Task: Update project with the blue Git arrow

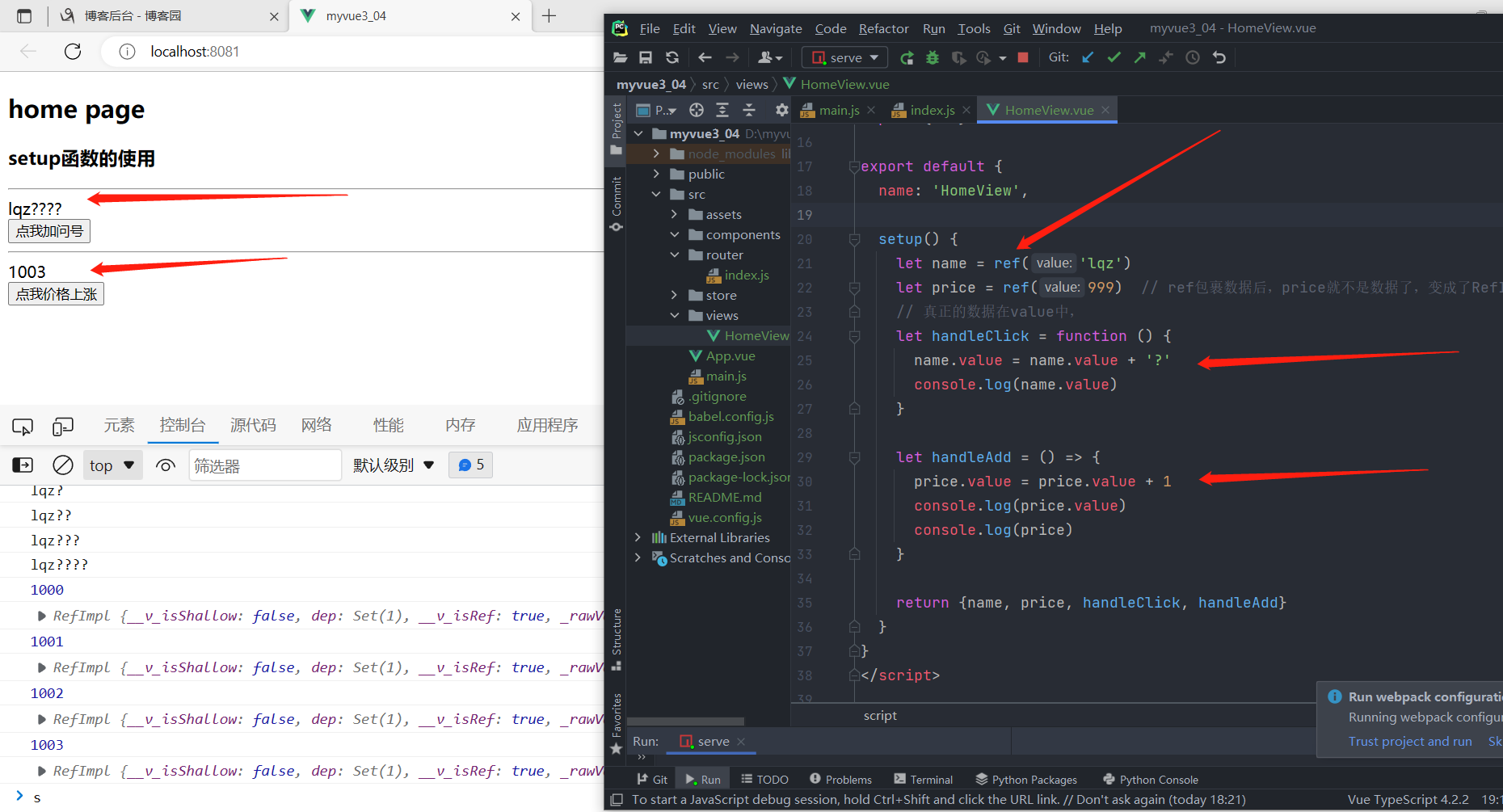Action: click(x=1088, y=57)
